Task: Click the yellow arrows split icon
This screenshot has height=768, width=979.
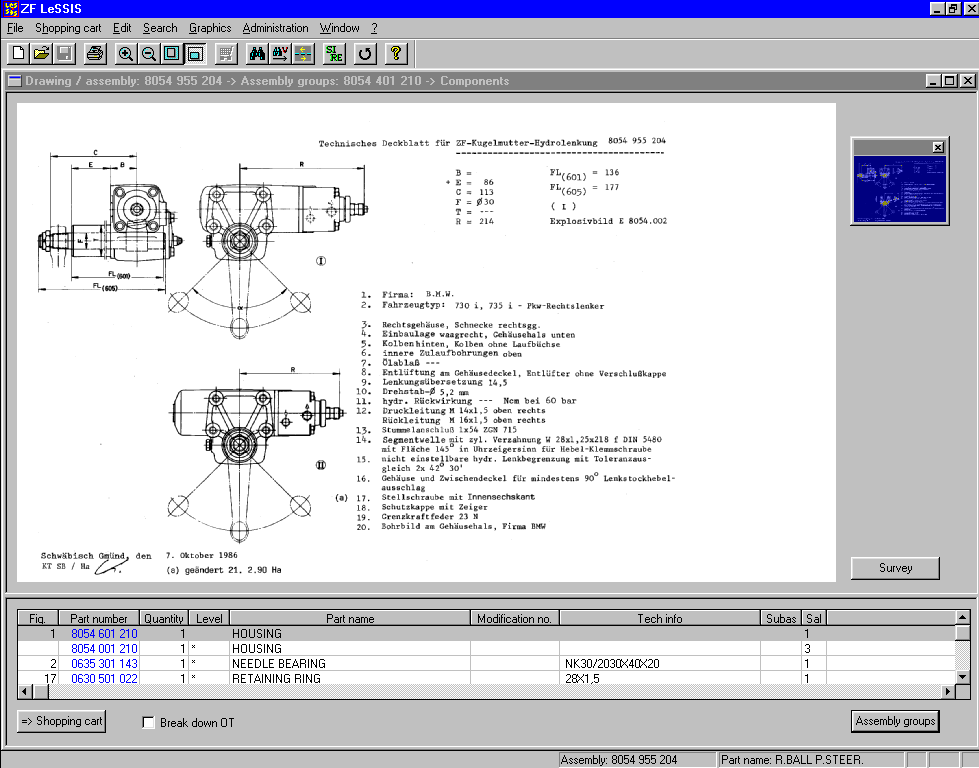Action: (303, 54)
